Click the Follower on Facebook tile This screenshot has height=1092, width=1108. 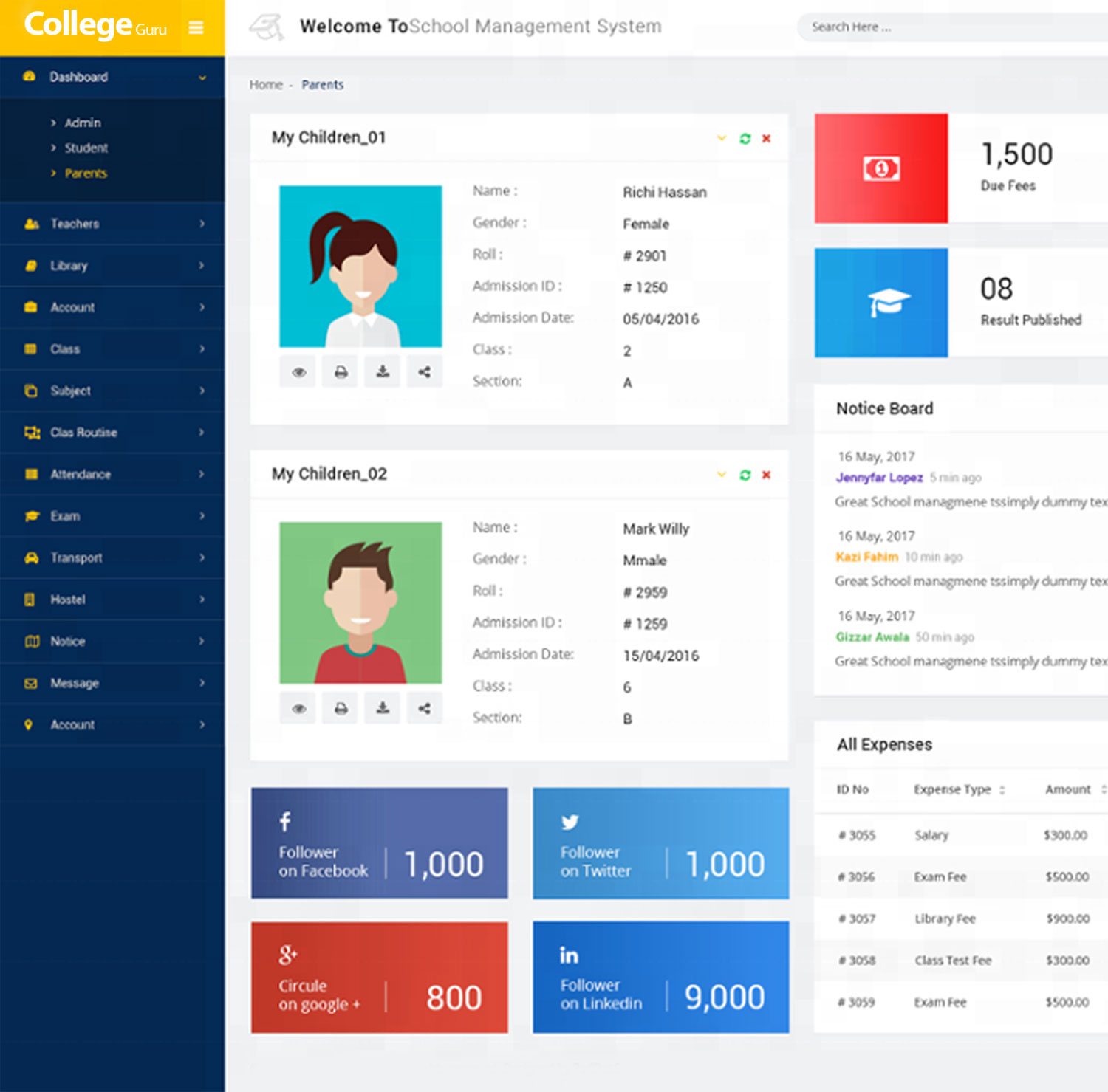click(379, 843)
